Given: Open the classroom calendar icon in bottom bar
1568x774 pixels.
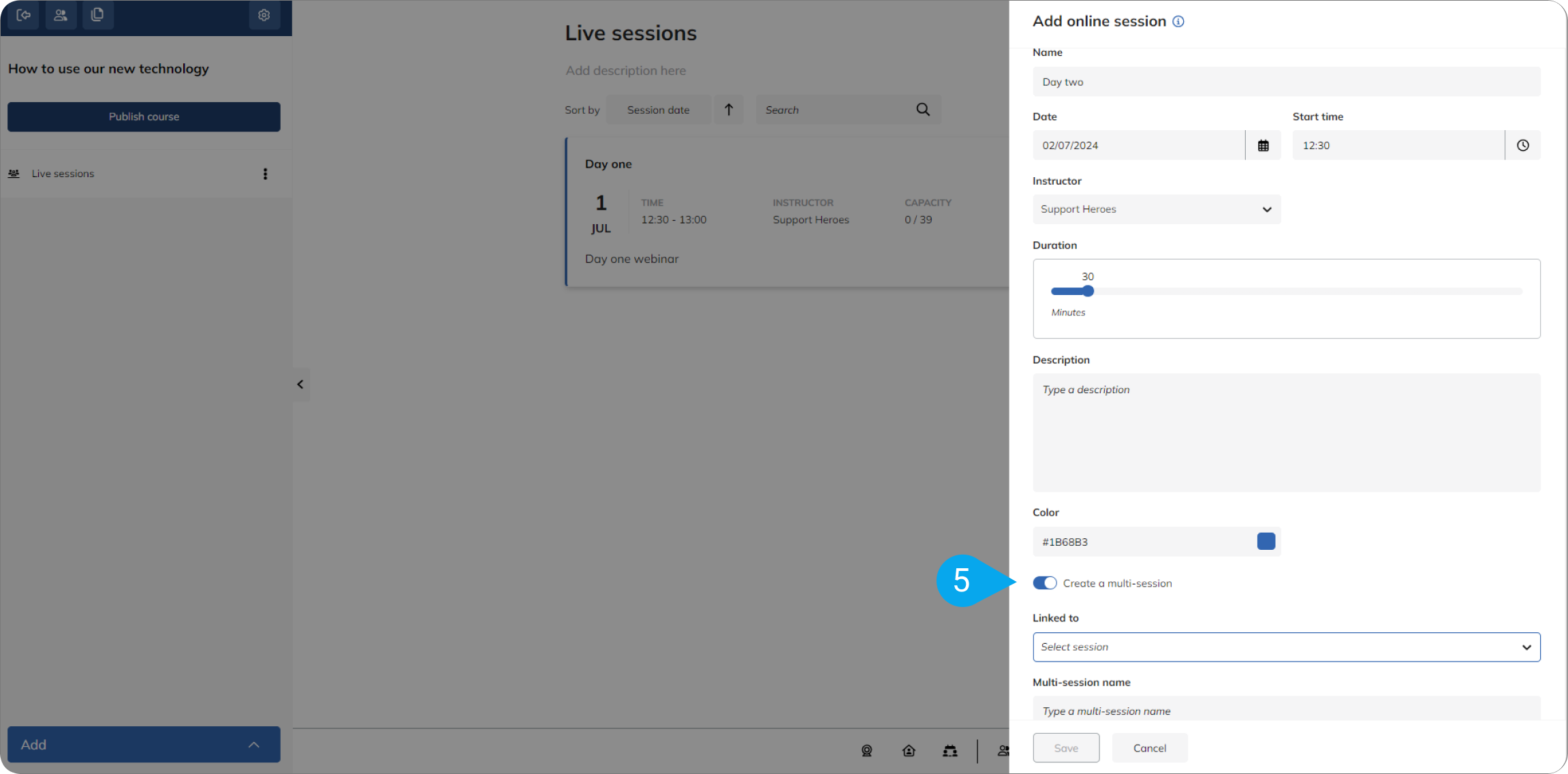Looking at the screenshot, I should (951, 751).
